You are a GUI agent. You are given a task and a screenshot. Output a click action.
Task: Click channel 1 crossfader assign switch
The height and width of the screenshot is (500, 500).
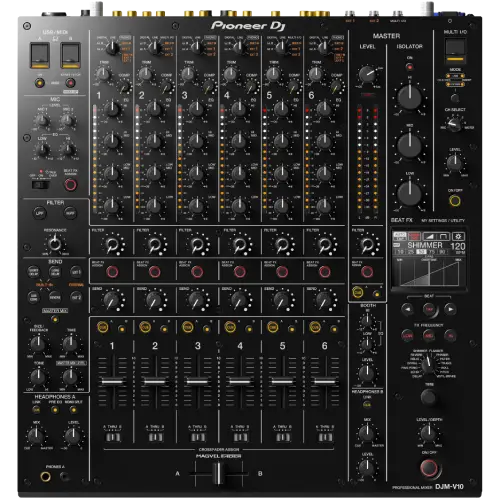(113, 437)
